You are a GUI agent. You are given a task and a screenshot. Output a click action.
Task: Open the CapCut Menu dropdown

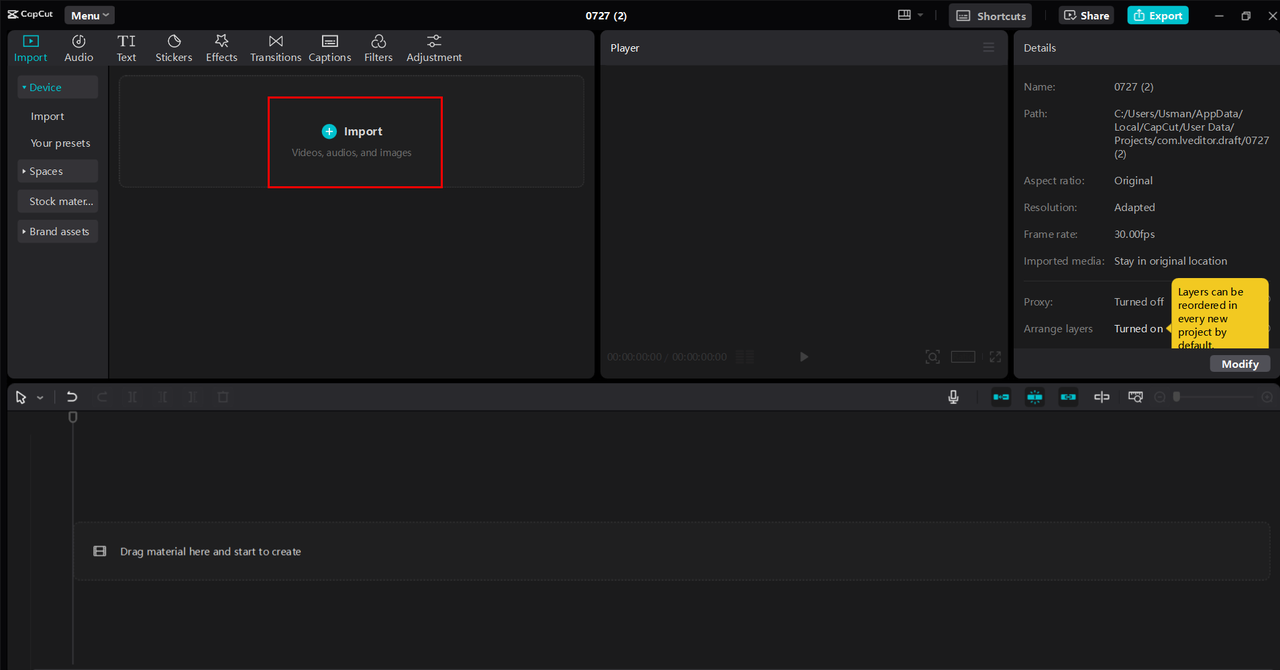(90, 15)
